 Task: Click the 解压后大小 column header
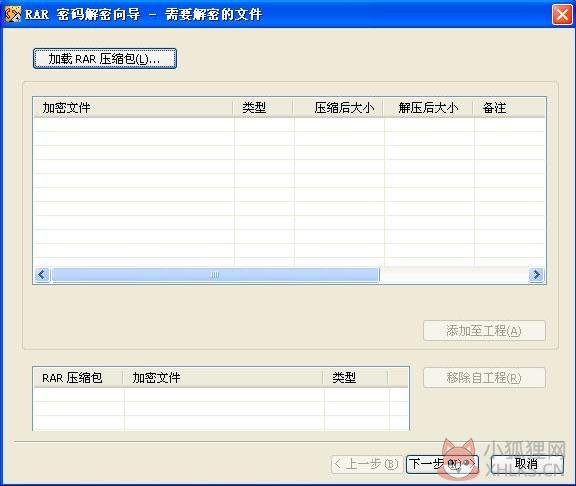(428, 108)
